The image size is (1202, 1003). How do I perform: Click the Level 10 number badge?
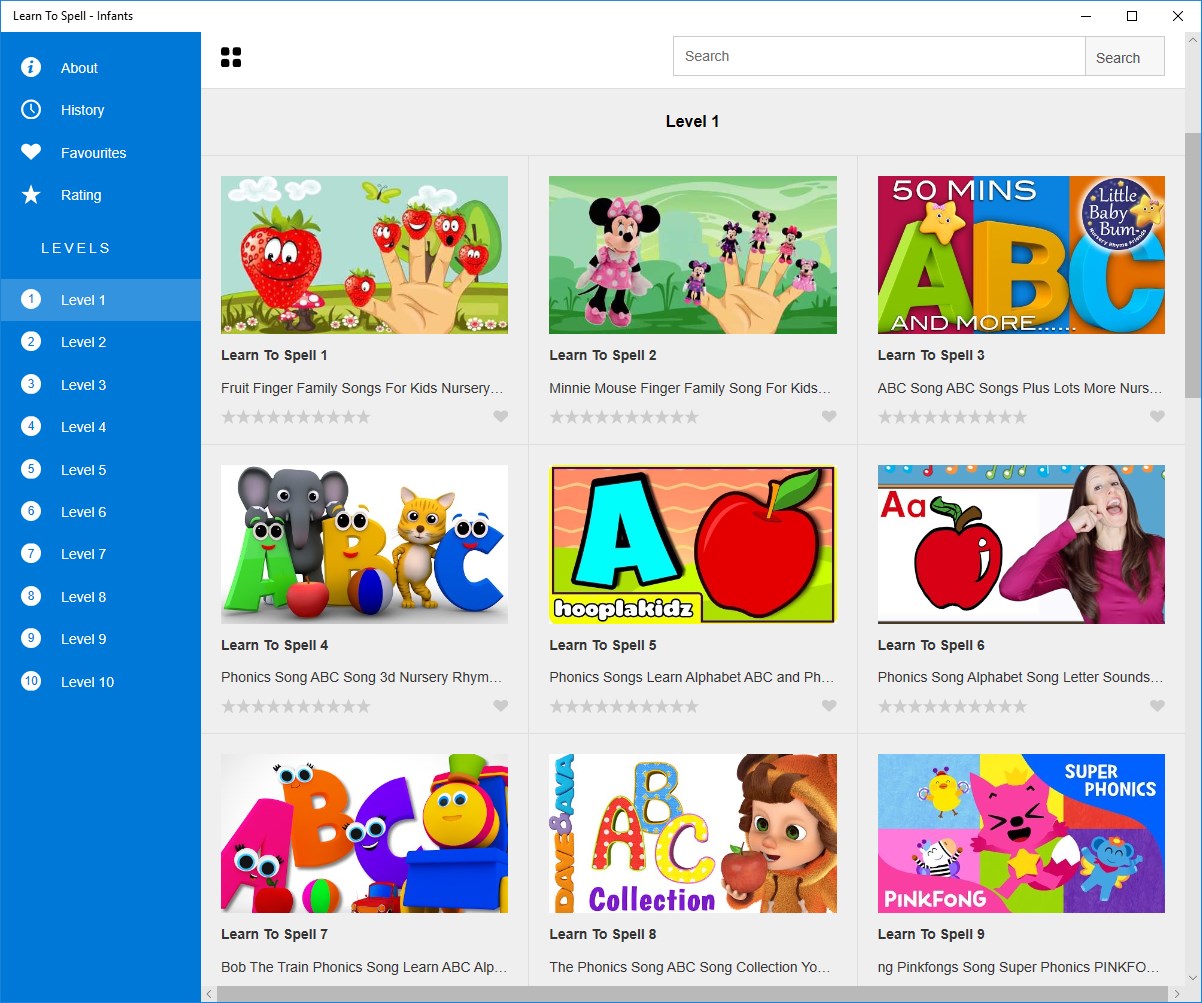(x=31, y=682)
